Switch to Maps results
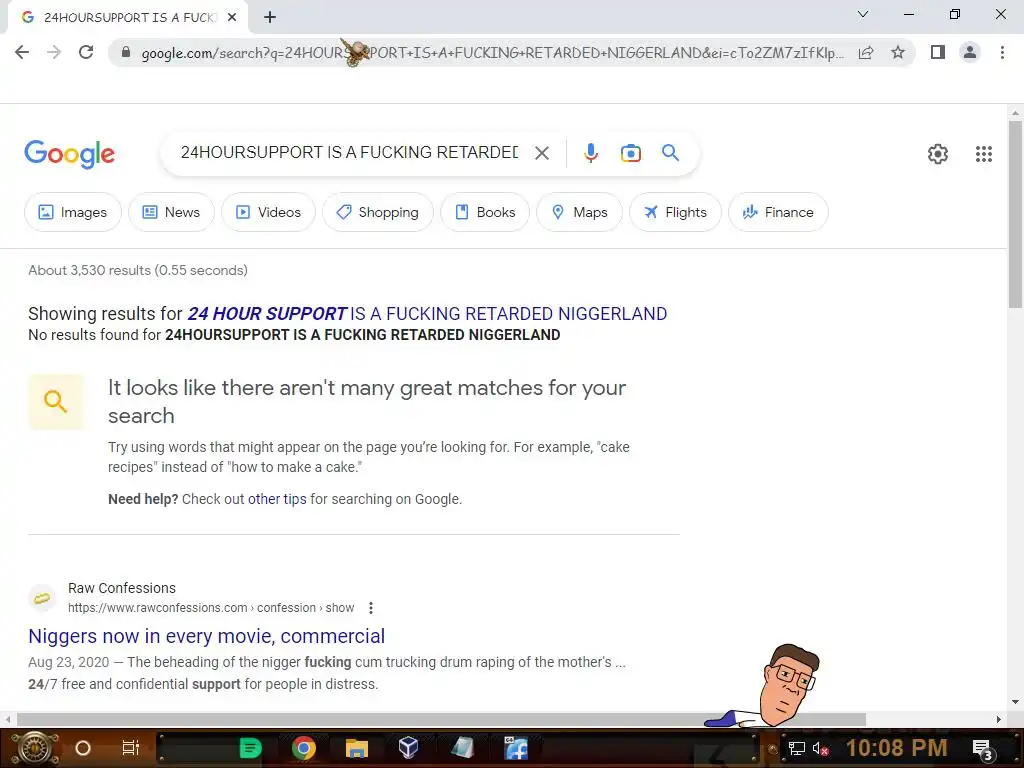 point(579,212)
